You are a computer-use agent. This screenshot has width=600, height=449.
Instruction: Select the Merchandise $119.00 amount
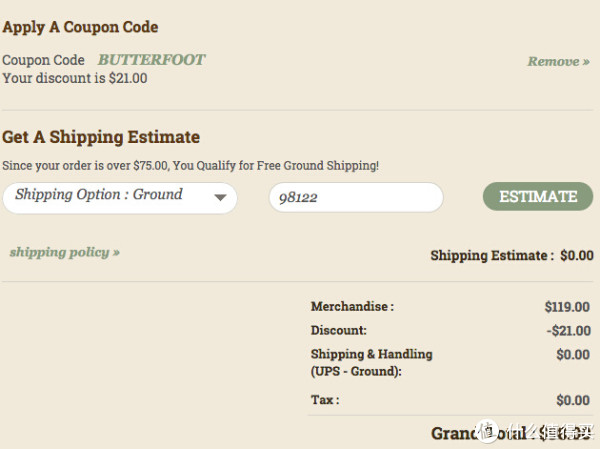click(x=567, y=307)
